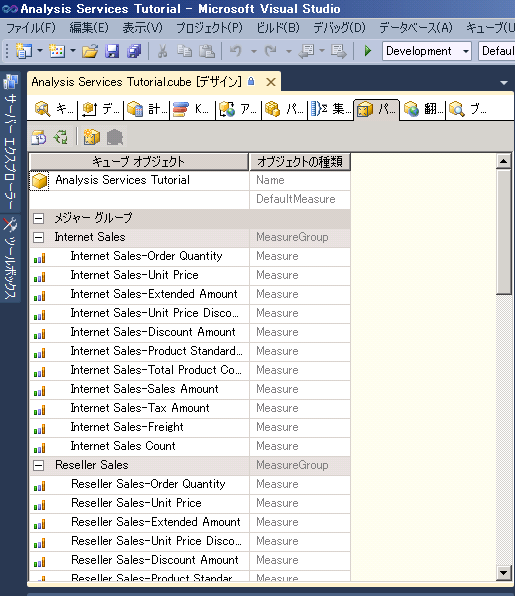
Task: Click the Cut scissors icon
Action: point(163,51)
